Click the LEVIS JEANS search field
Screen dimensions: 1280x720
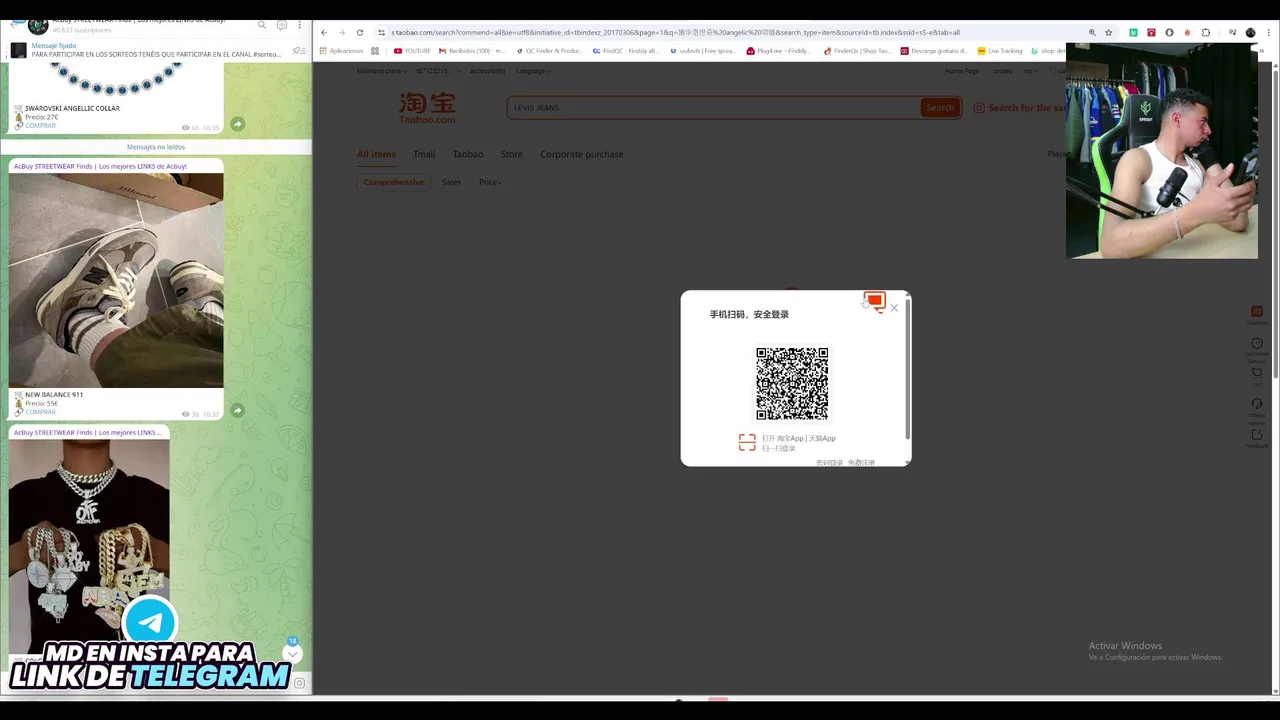713,107
